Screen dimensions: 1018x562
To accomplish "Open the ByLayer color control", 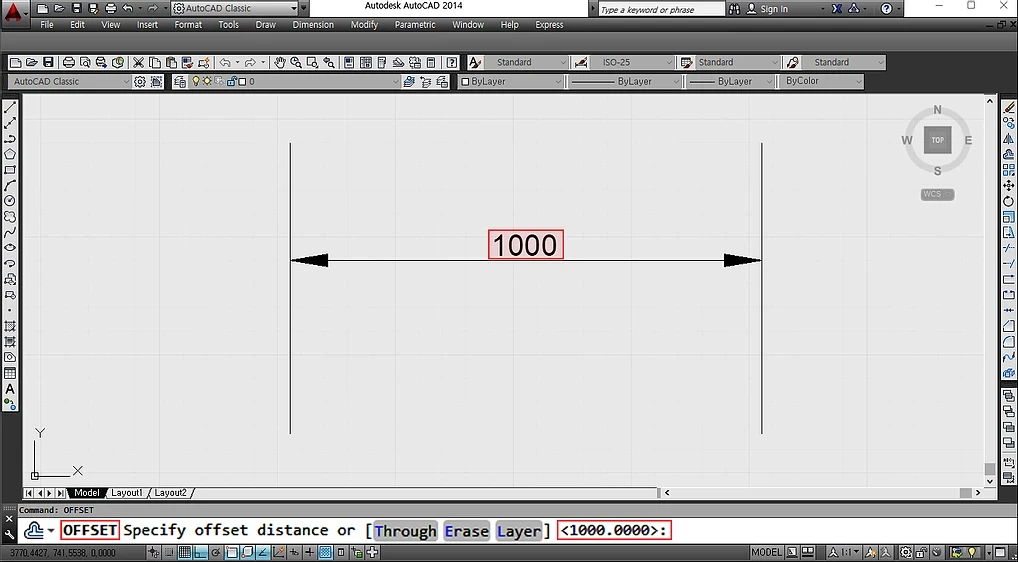I will pyautogui.click(x=510, y=82).
